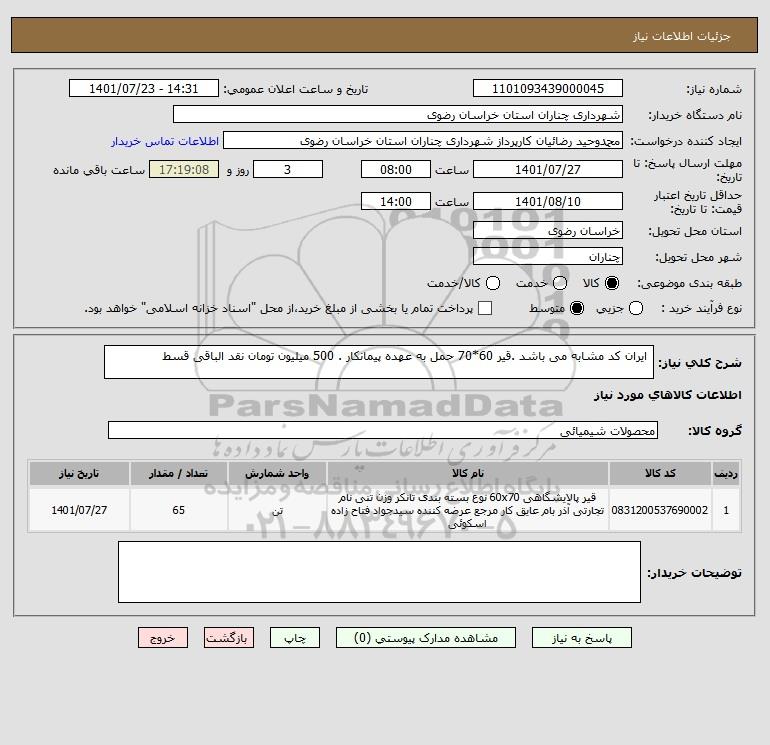Click the تاریخ نیاز column header

point(79,473)
